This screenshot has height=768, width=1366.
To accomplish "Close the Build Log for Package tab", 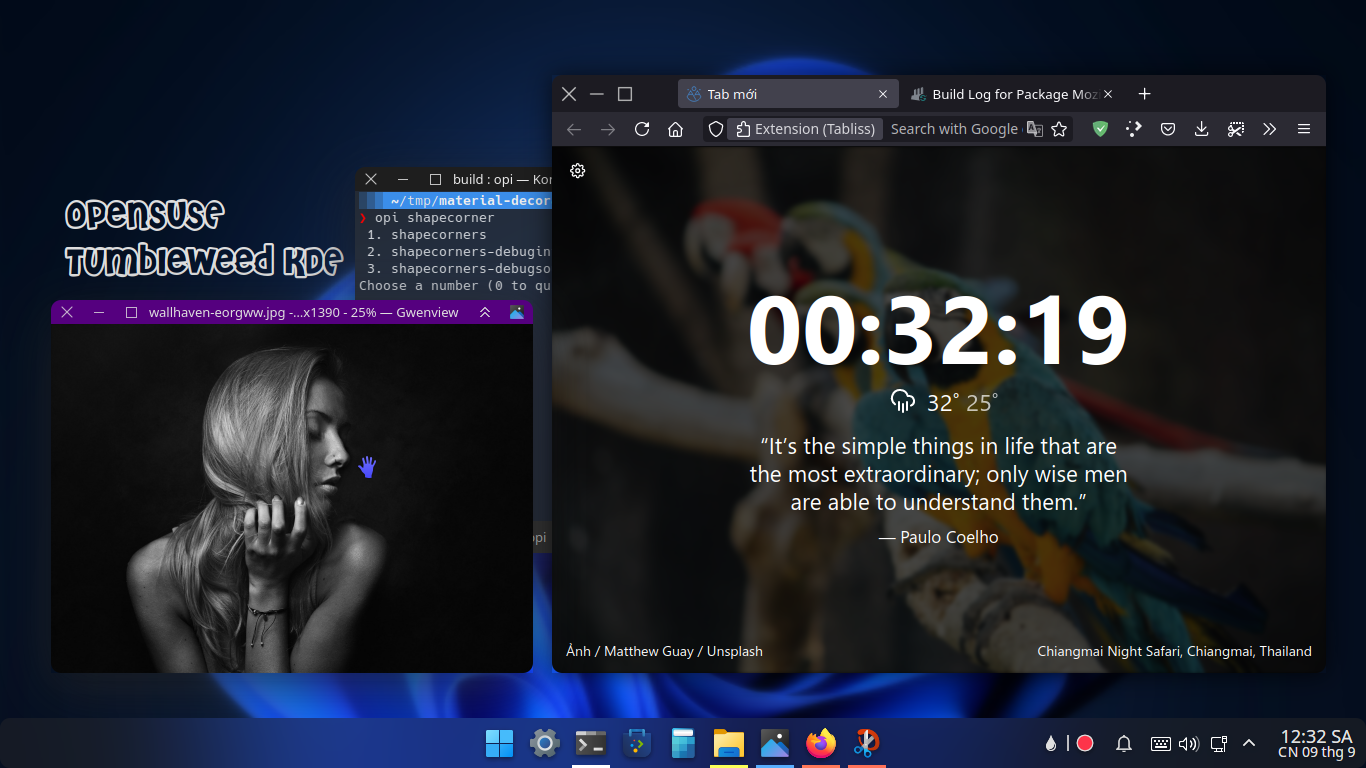I will pyautogui.click(x=1107, y=94).
